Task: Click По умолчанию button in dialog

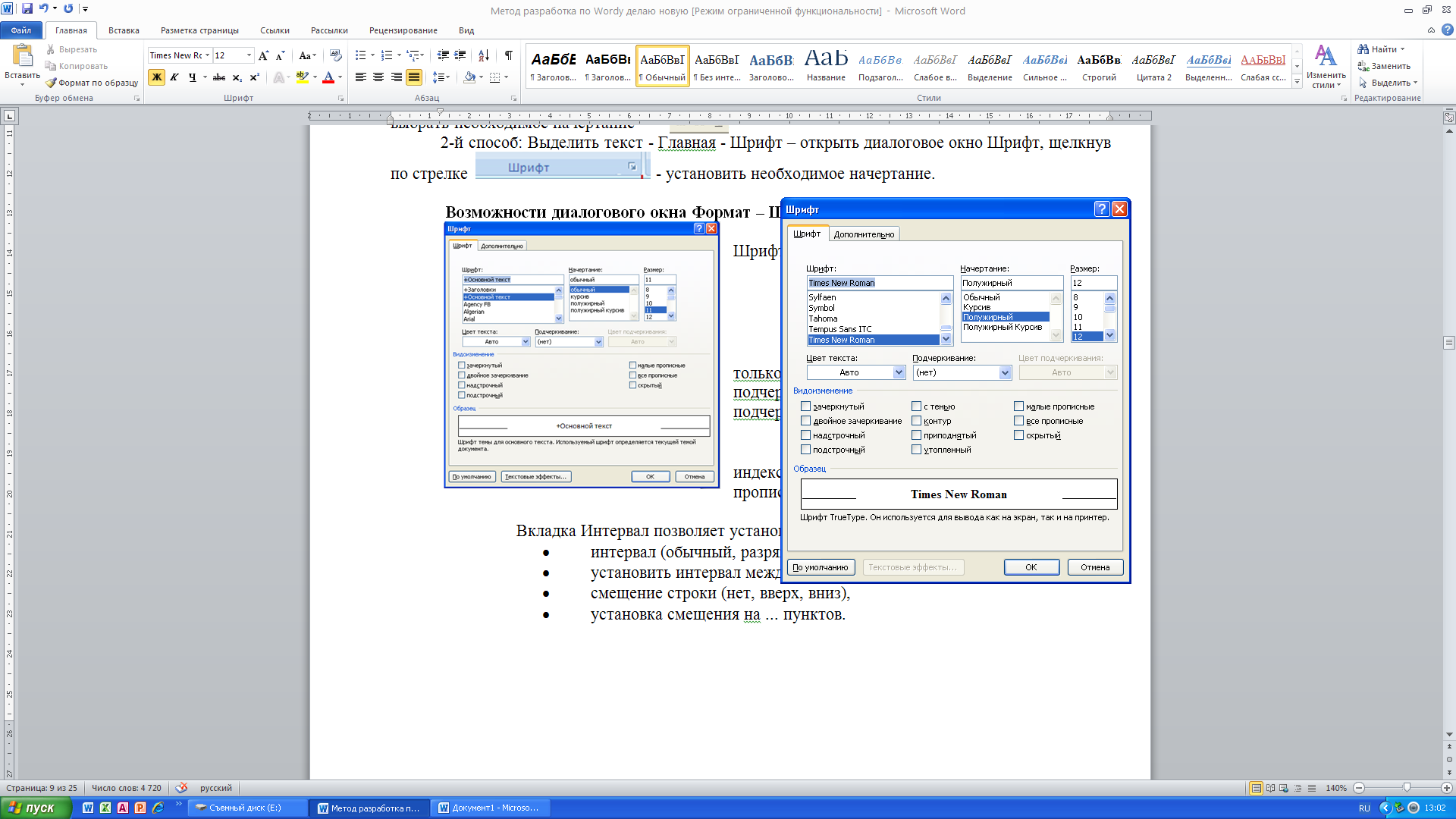Action: [x=821, y=567]
